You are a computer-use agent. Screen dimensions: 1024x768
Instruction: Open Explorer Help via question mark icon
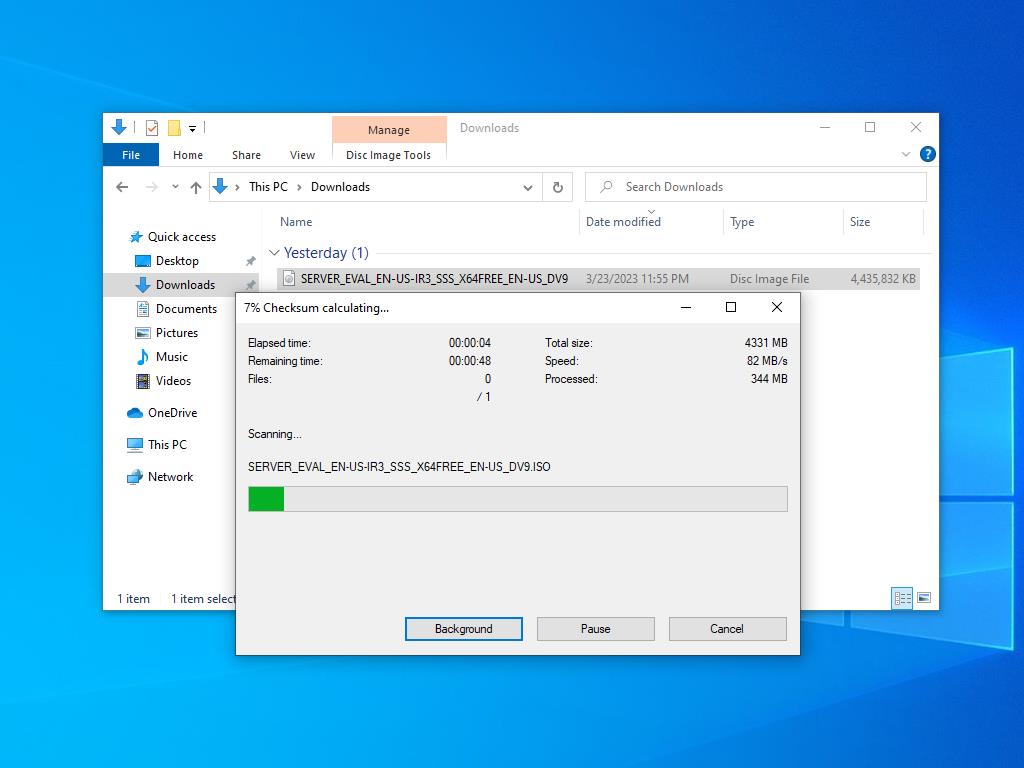tap(927, 154)
